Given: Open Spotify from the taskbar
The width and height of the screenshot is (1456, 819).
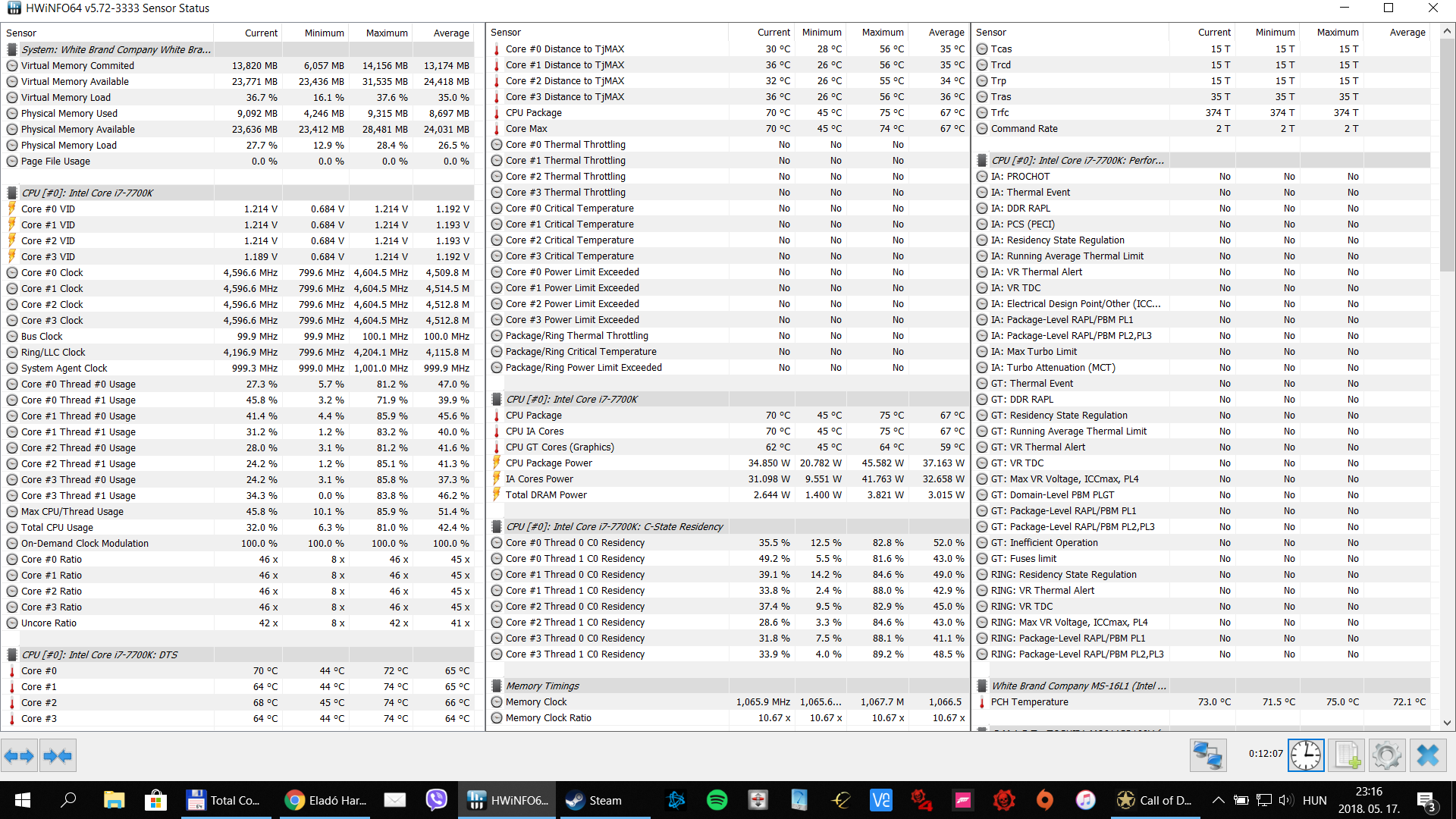Looking at the screenshot, I should [717, 800].
